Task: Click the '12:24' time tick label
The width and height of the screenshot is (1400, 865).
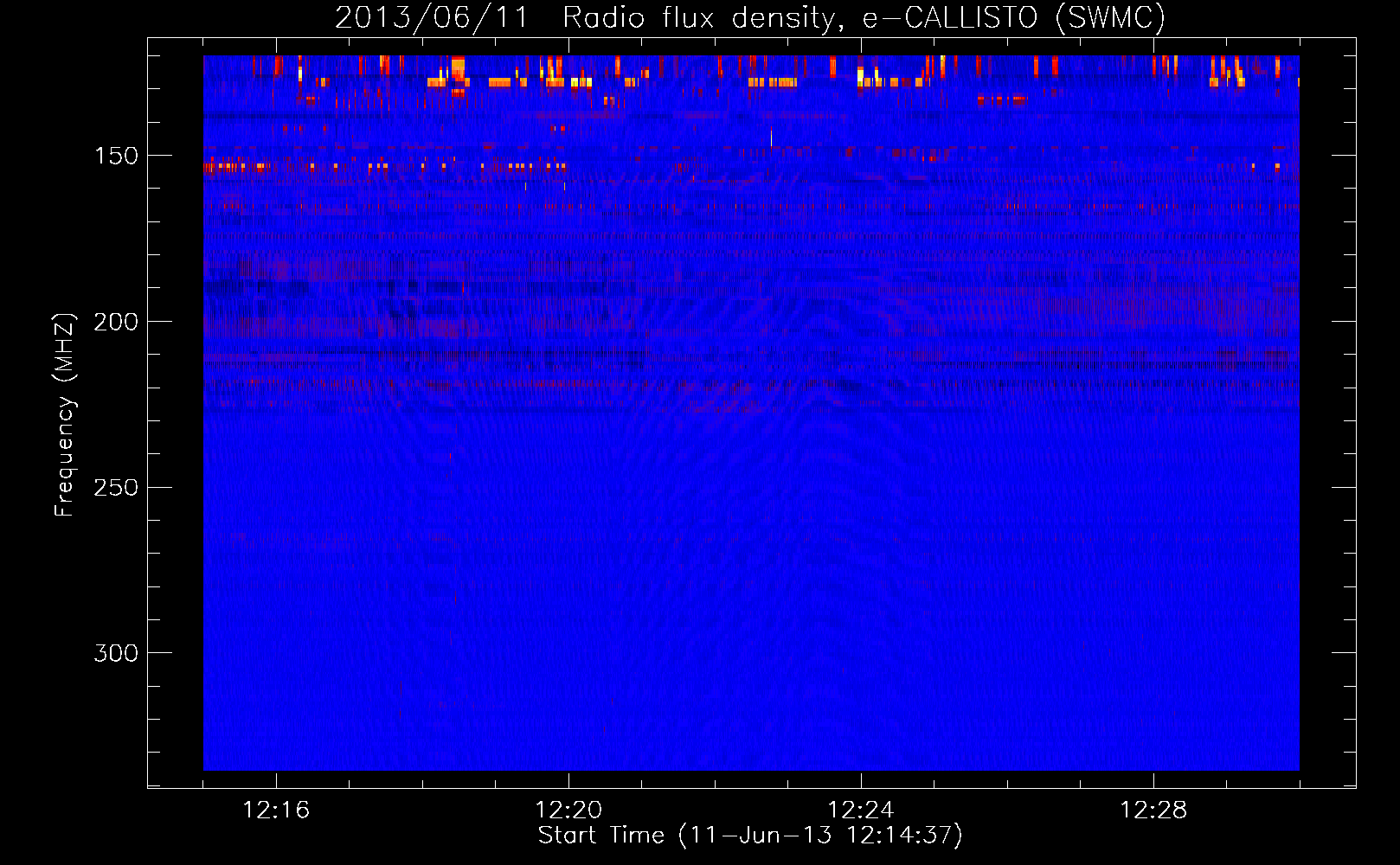Action: pyautogui.click(x=861, y=811)
